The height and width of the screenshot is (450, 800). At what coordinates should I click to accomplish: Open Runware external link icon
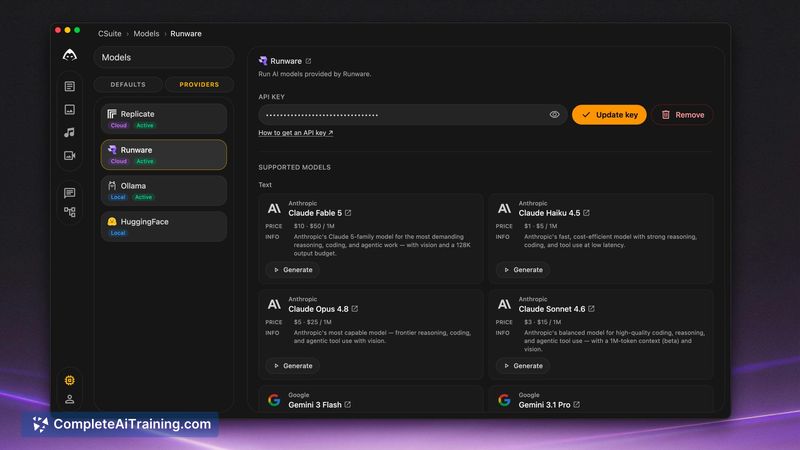click(x=308, y=61)
